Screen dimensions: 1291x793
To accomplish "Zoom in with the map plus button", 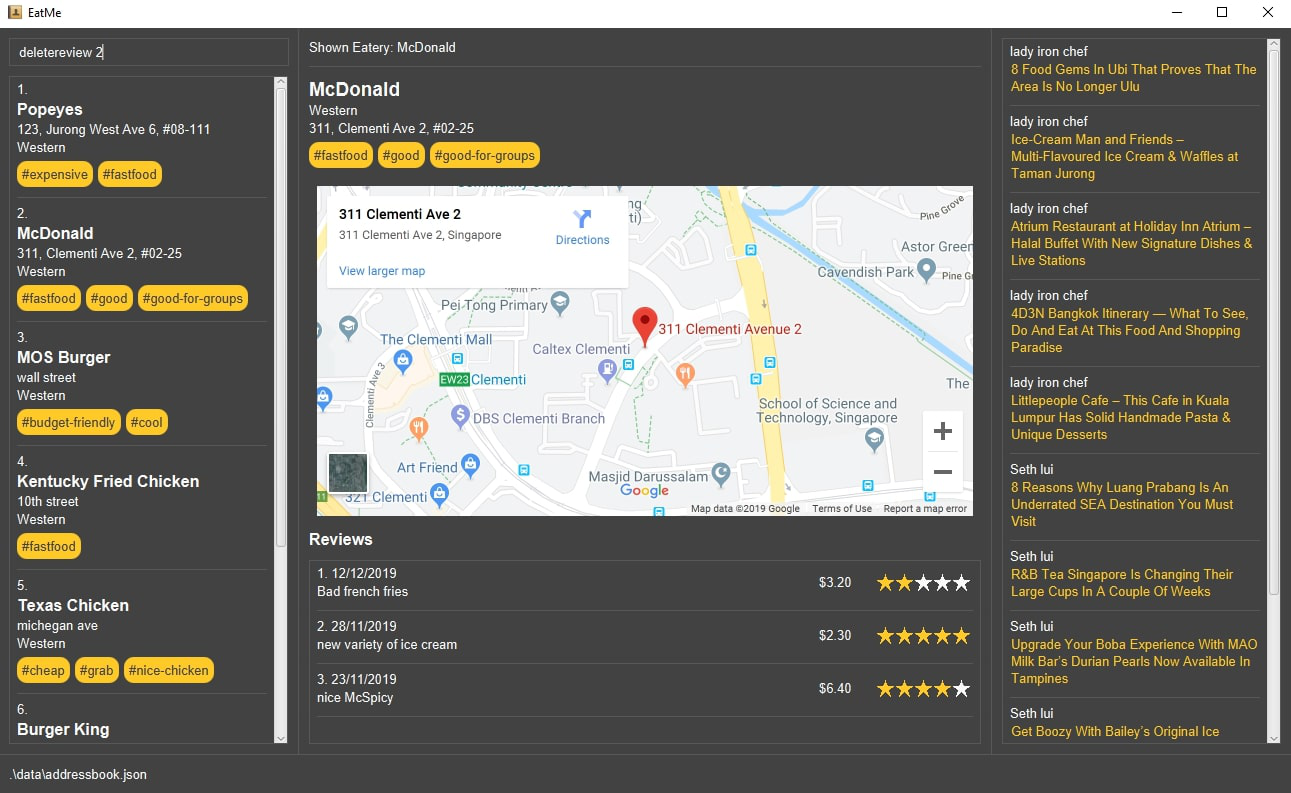I will pyautogui.click(x=942, y=432).
